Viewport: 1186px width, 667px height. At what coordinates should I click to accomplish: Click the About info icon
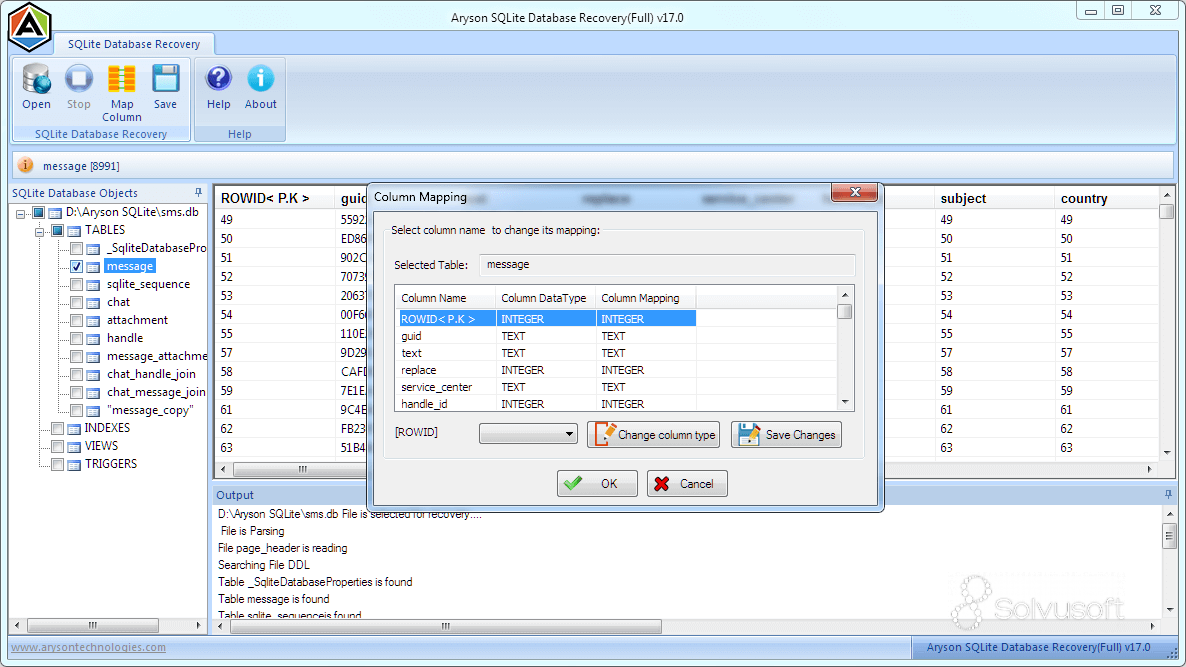[261, 79]
